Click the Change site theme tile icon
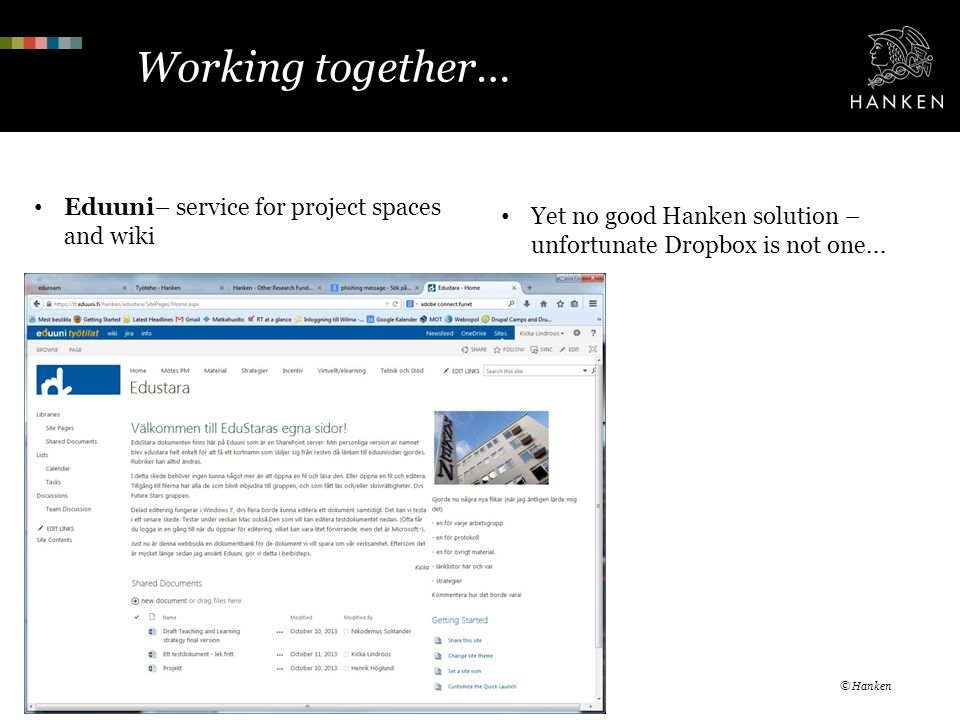This screenshot has height=720, width=960. click(x=438, y=656)
